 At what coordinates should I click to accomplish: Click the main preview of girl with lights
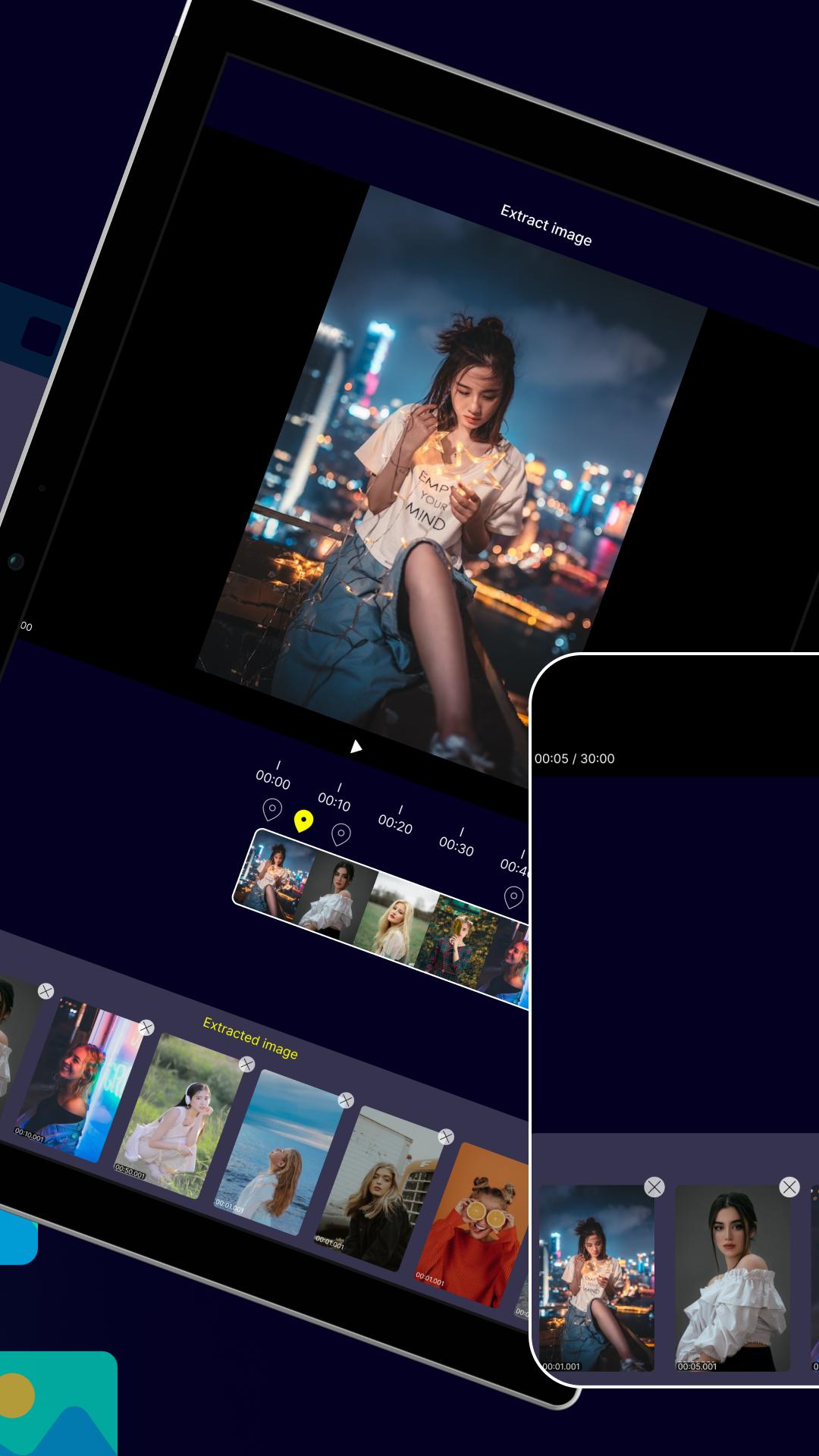click(x=452, y=485)
